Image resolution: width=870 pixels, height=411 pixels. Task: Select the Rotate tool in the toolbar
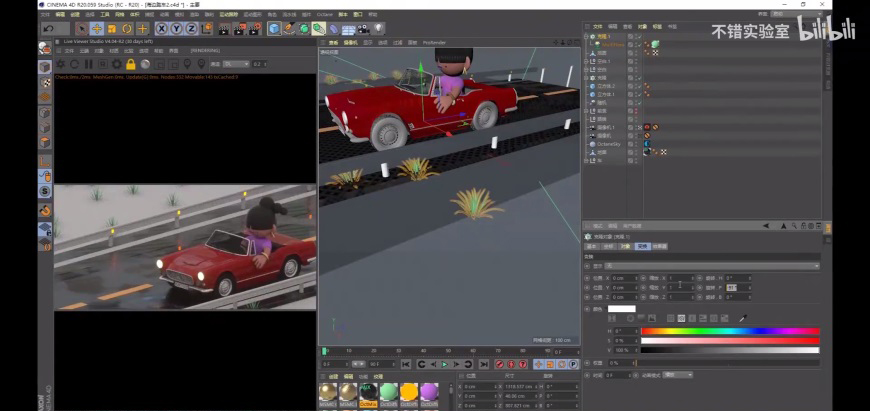127,29
